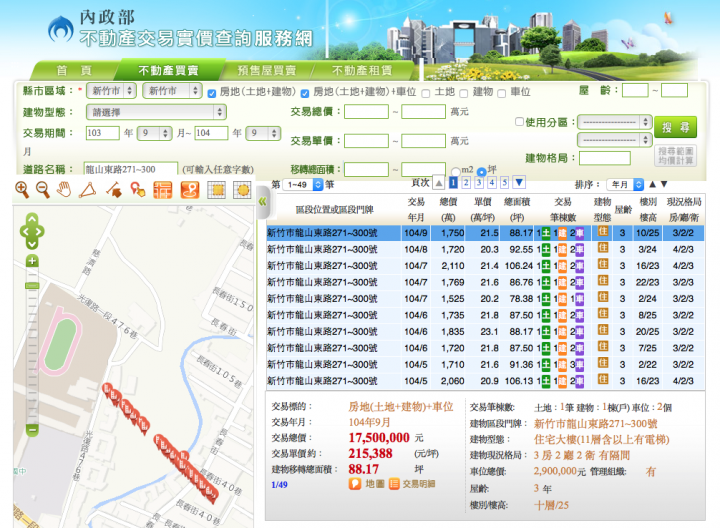
Task: Adjust the map zoom level slider
Action: pyautogui.click(x=32, y=286)
